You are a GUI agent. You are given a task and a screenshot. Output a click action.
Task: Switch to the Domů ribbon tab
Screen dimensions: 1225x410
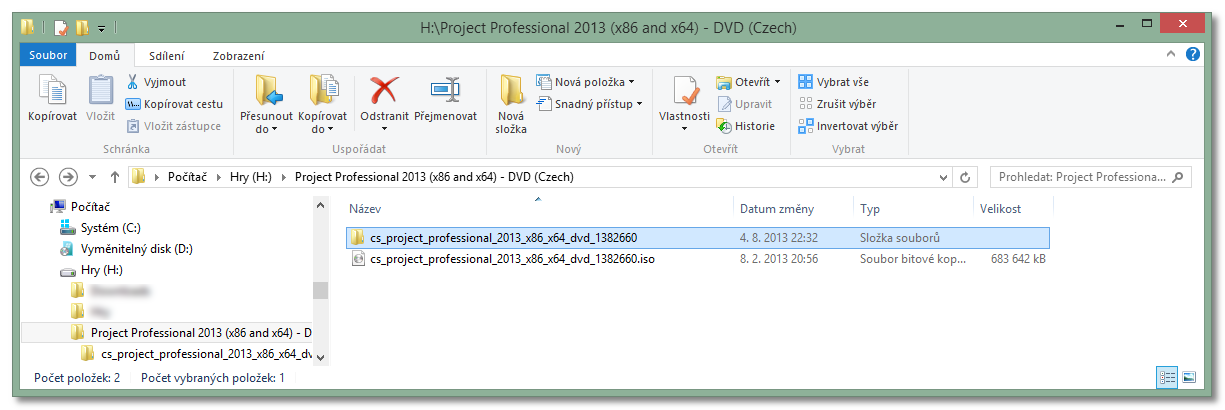(x=105, y=56)
